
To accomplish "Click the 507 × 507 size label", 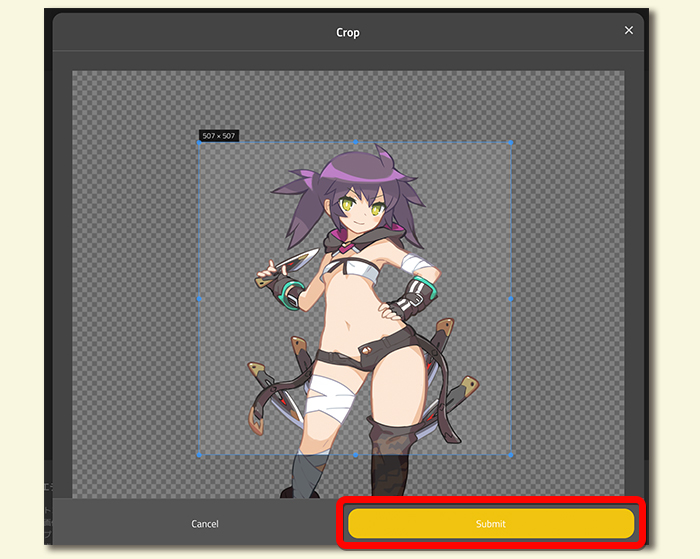I will [x=219, y=136].
